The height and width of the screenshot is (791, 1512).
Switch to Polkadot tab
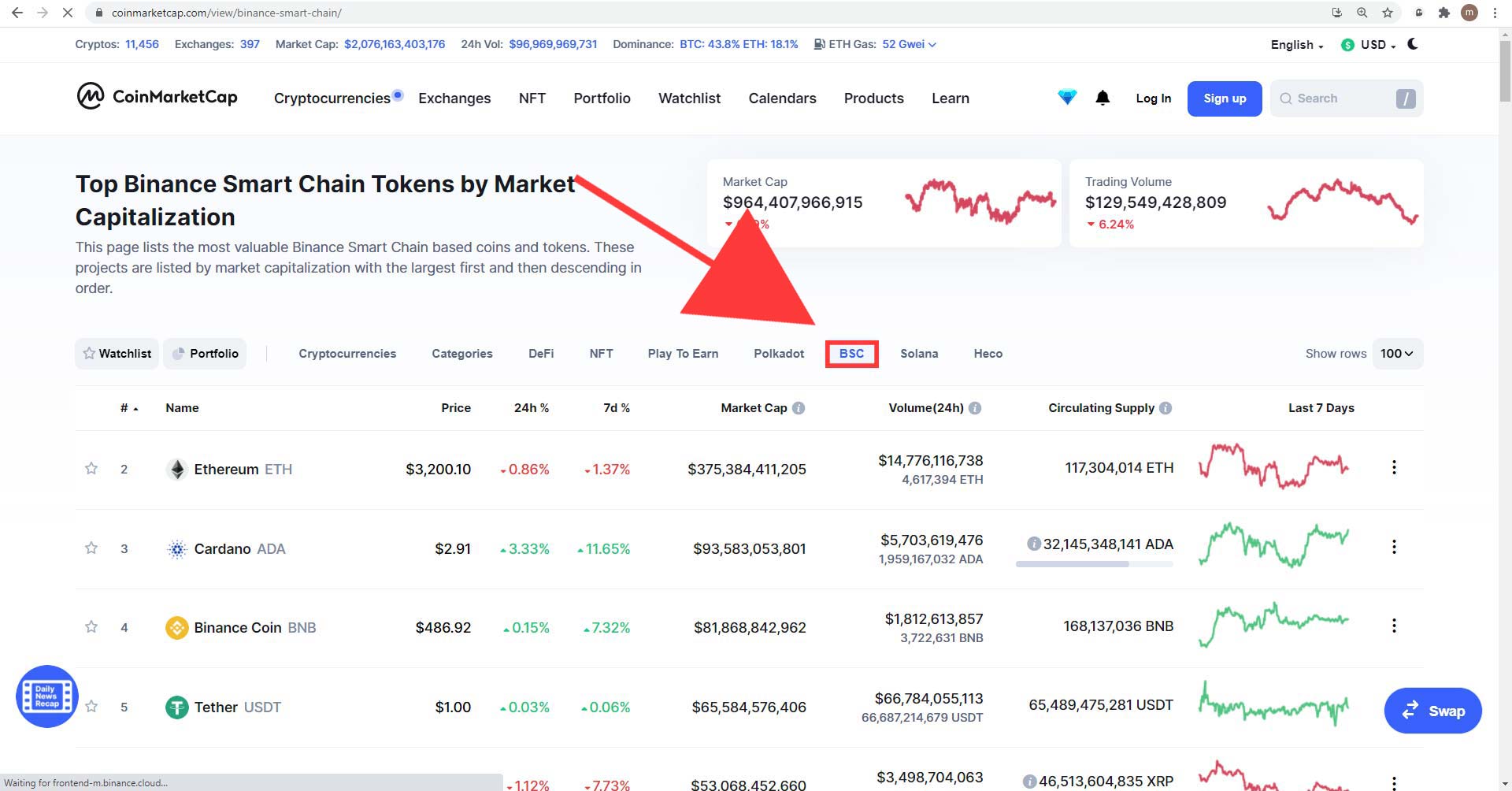(779, 354)
